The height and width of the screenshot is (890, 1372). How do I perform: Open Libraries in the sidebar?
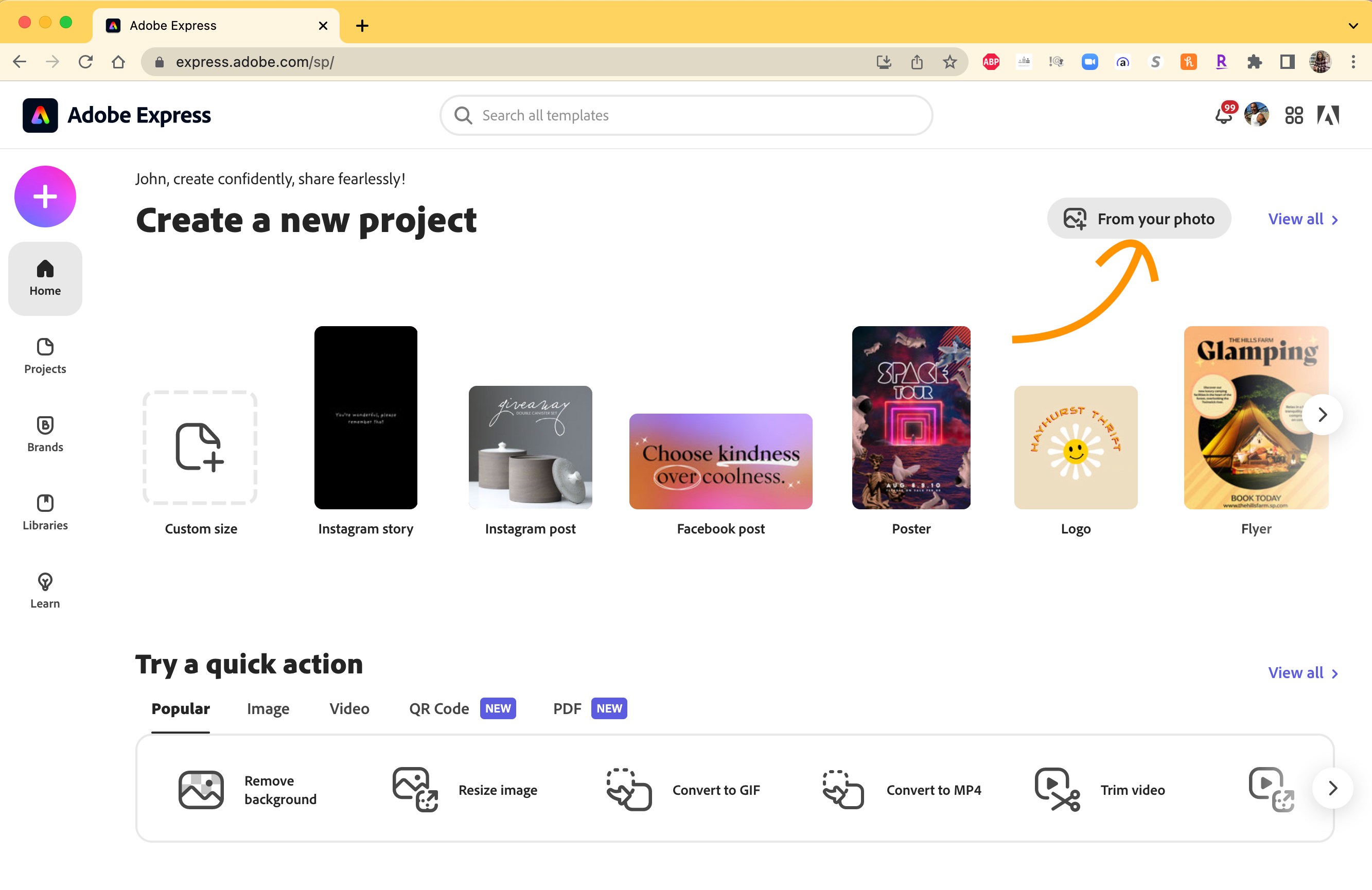45,512
